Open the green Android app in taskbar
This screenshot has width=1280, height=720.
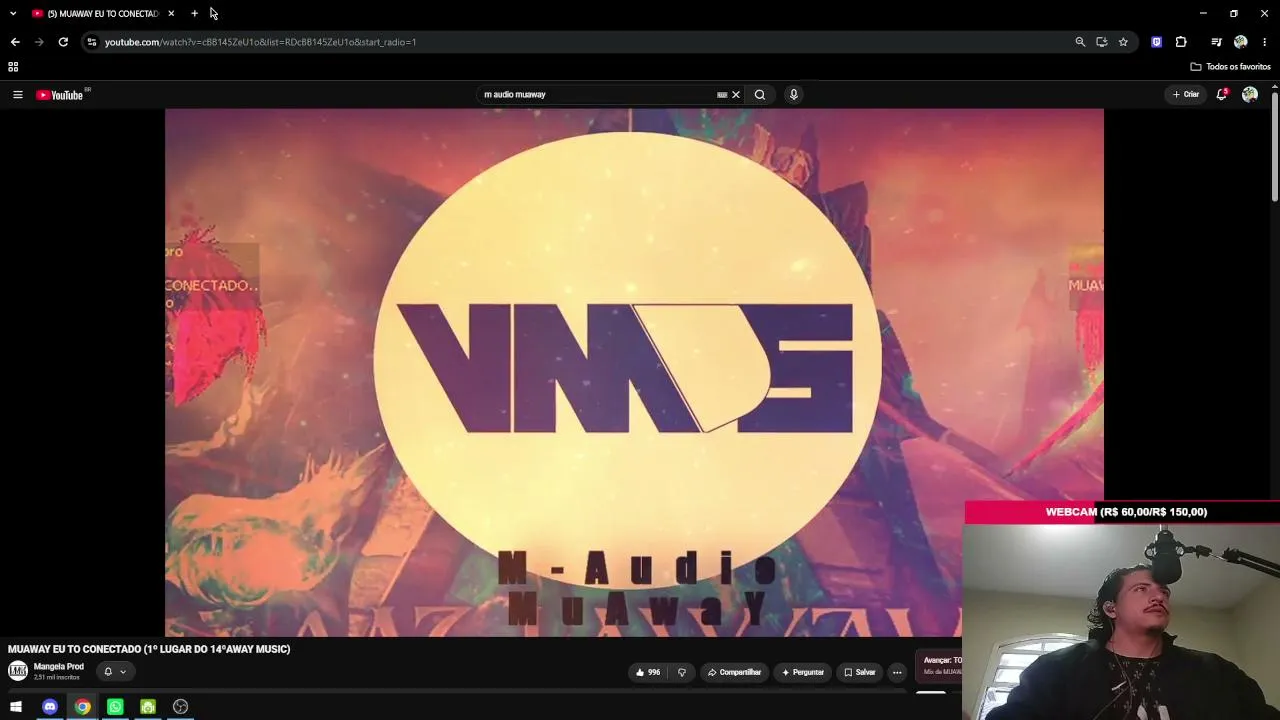[148, 707]
